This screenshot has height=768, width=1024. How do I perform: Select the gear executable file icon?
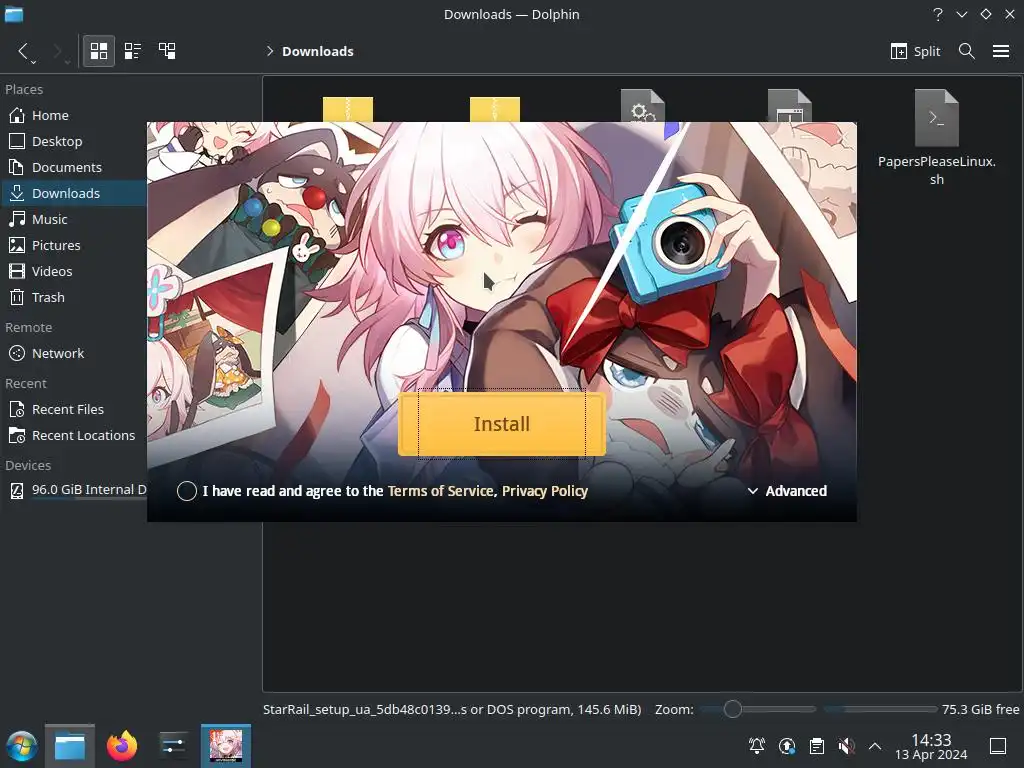[643, 105]
